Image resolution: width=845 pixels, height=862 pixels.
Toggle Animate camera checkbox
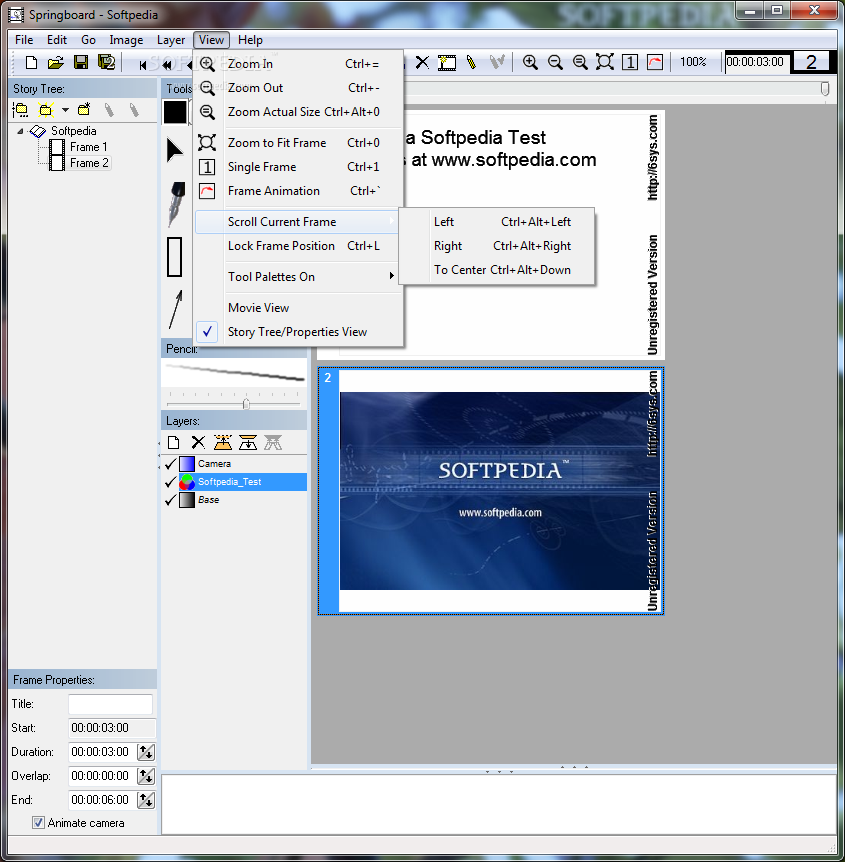click(38, 823)
